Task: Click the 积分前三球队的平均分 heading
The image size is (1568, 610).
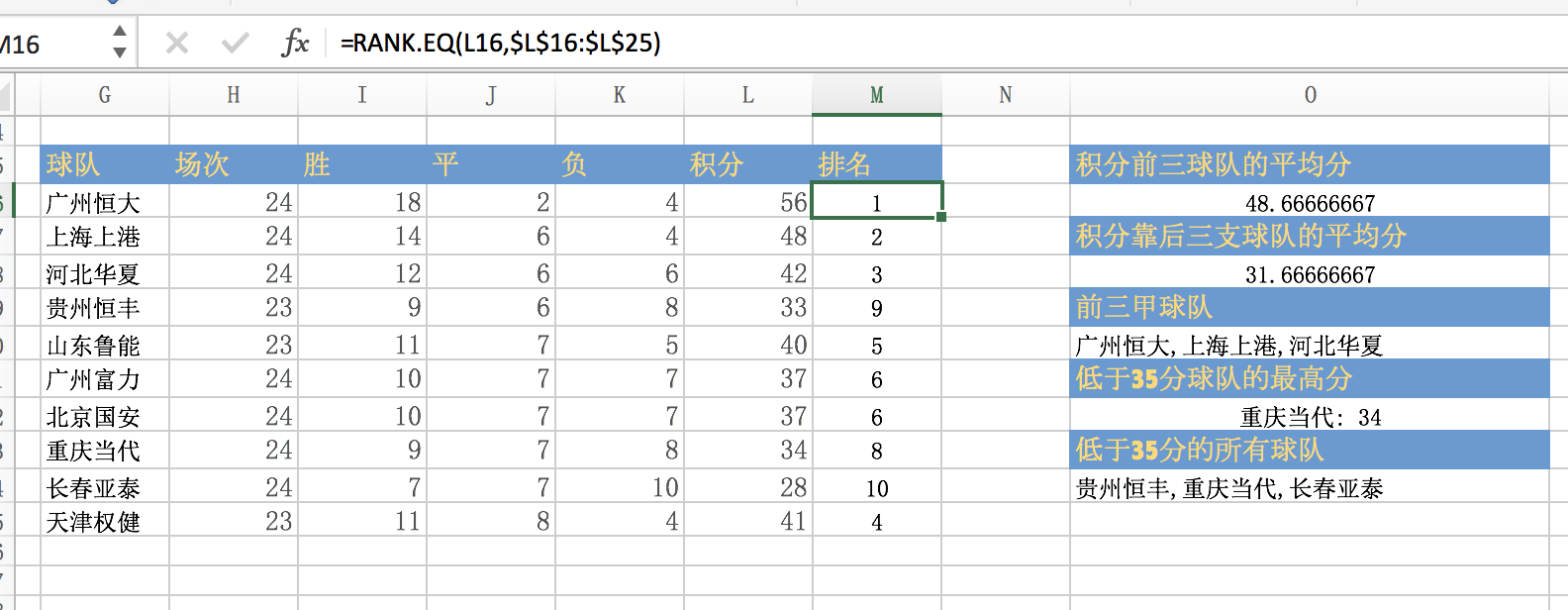Action: tap(1310, 164)
